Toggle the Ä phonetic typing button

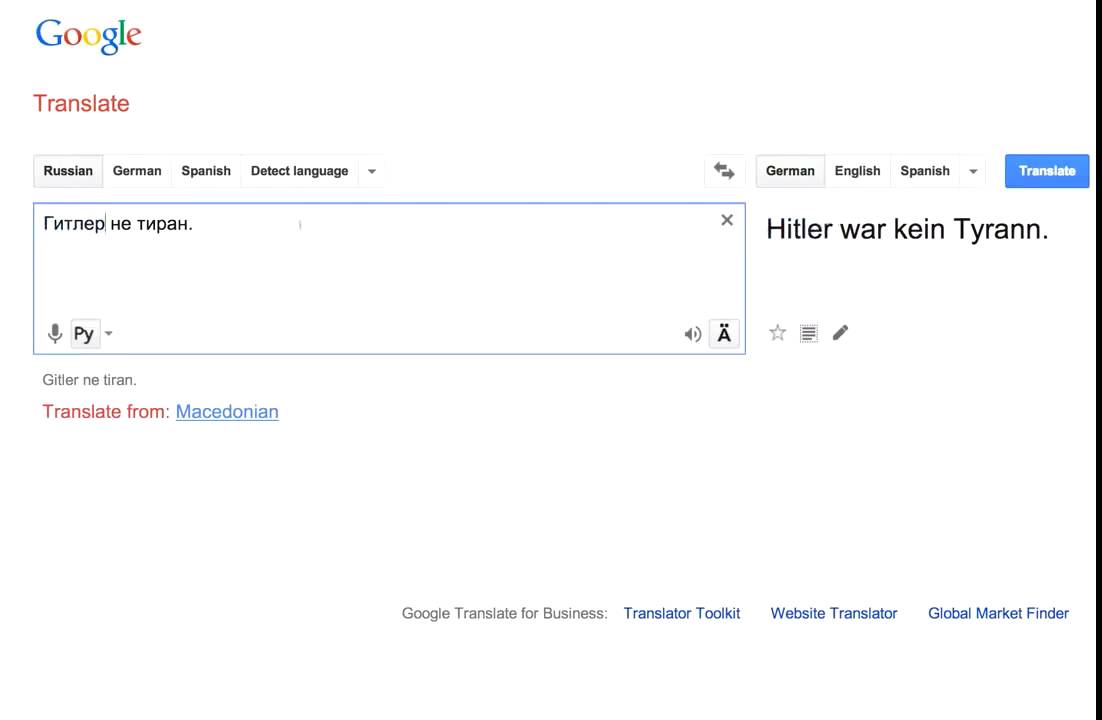click(724, 334)
